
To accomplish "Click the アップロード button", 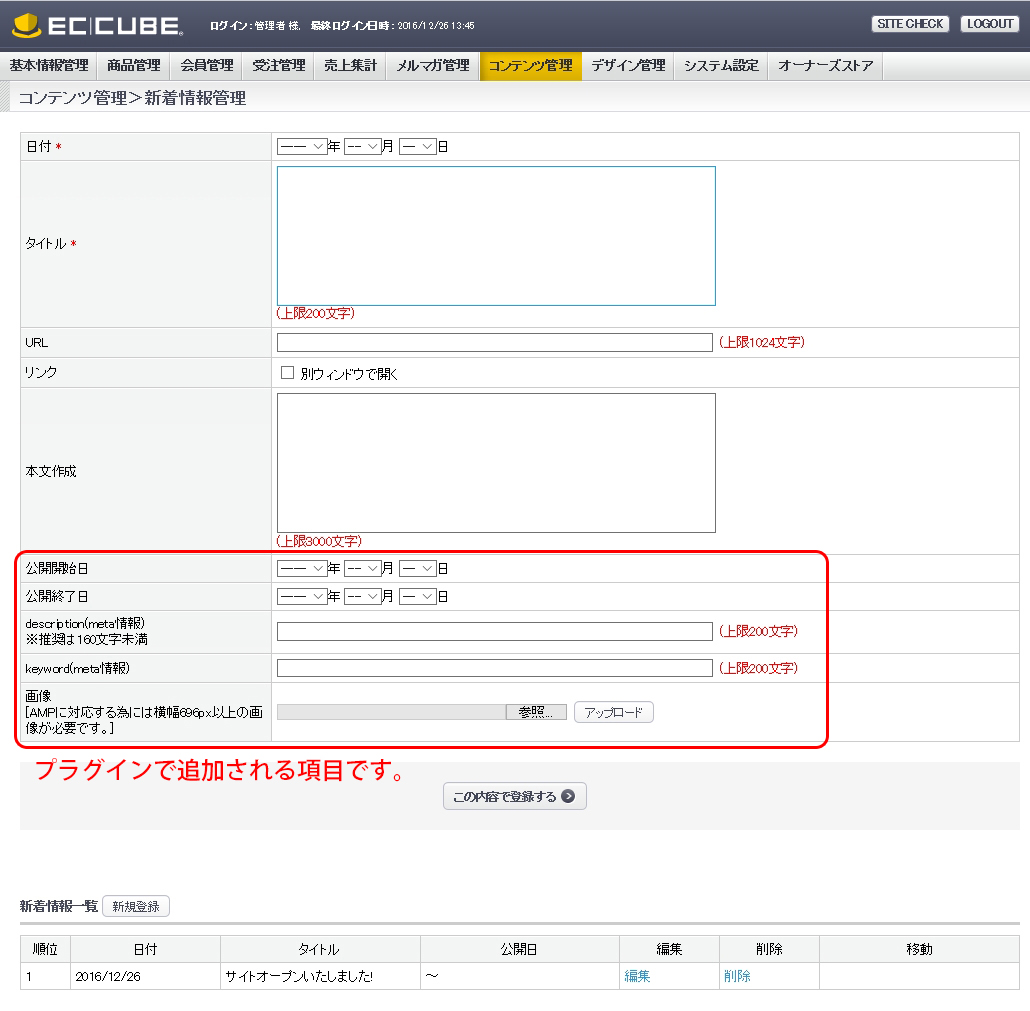I will click(x=614, y=712).
